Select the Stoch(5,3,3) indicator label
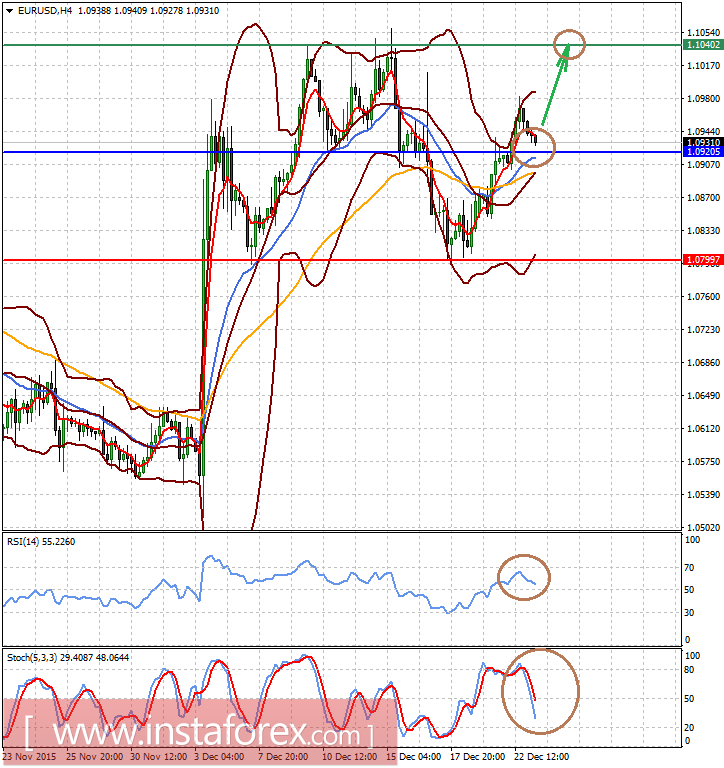 (x=68, y=658)
